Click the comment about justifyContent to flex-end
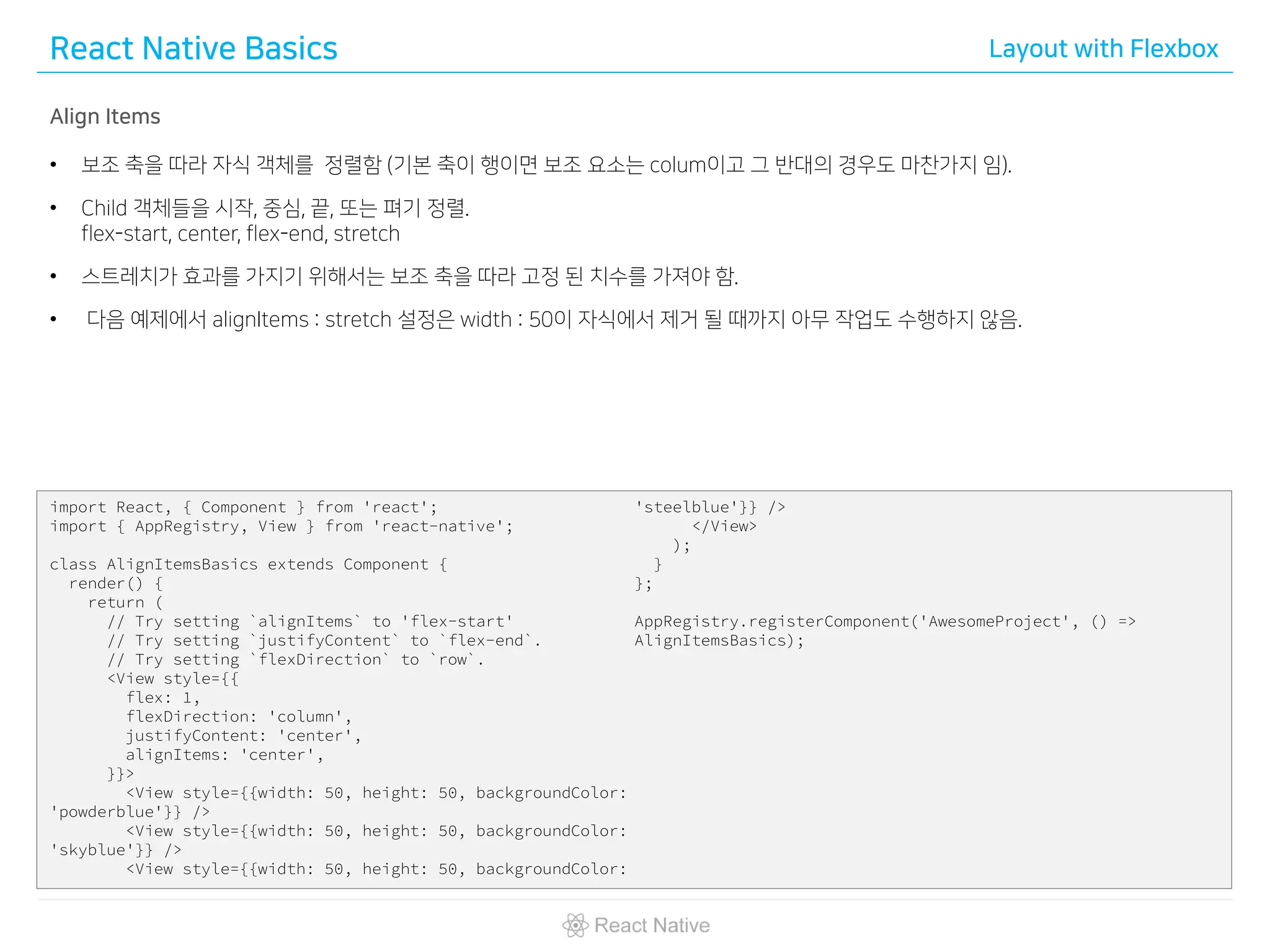The width and height of the screenshot is (1270, 952). click(324, 641)
